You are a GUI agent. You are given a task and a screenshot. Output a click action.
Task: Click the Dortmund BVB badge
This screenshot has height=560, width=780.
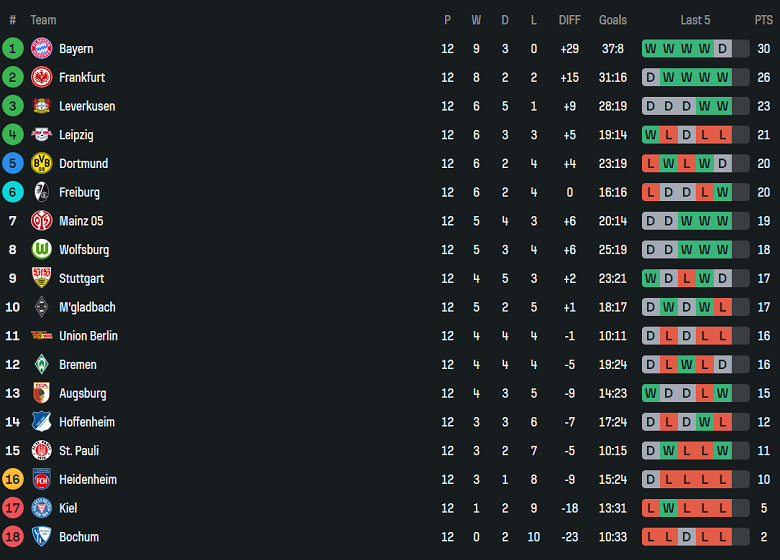point(42,164)
